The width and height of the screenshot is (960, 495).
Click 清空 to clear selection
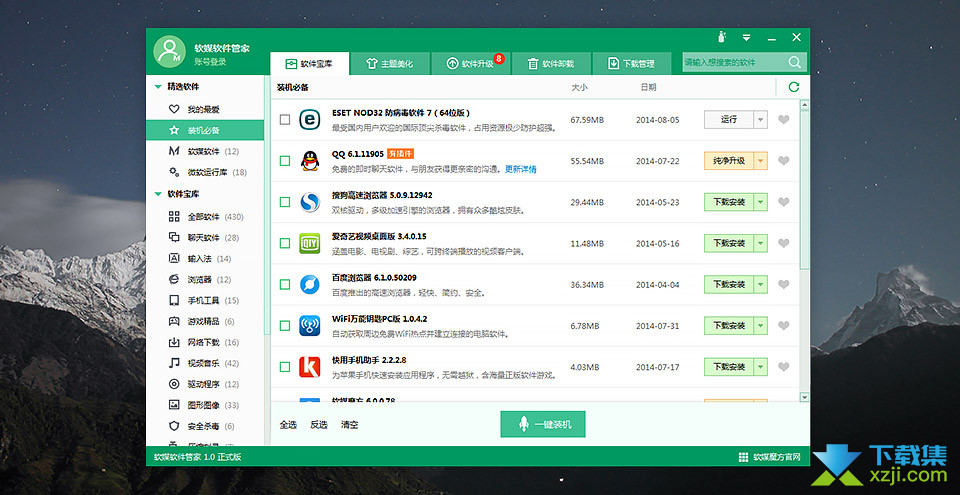(350, 425)
